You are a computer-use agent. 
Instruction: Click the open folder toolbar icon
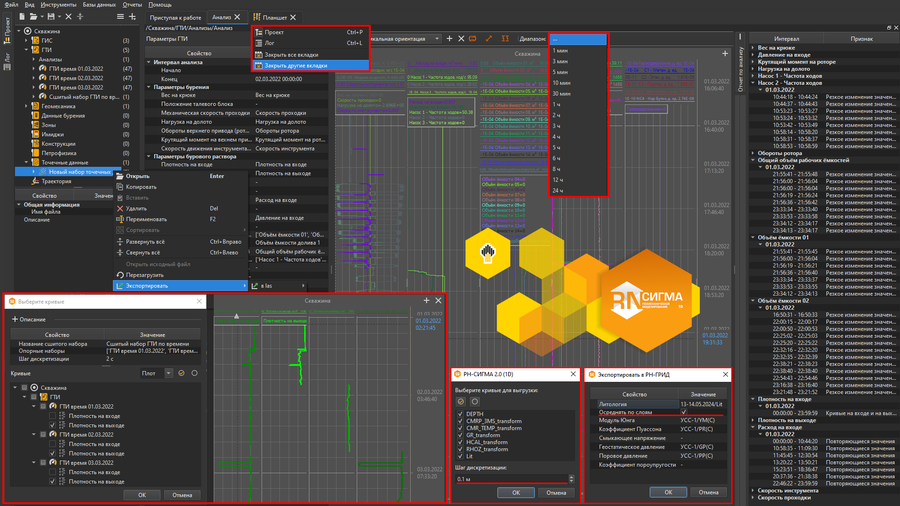(35, 17)
